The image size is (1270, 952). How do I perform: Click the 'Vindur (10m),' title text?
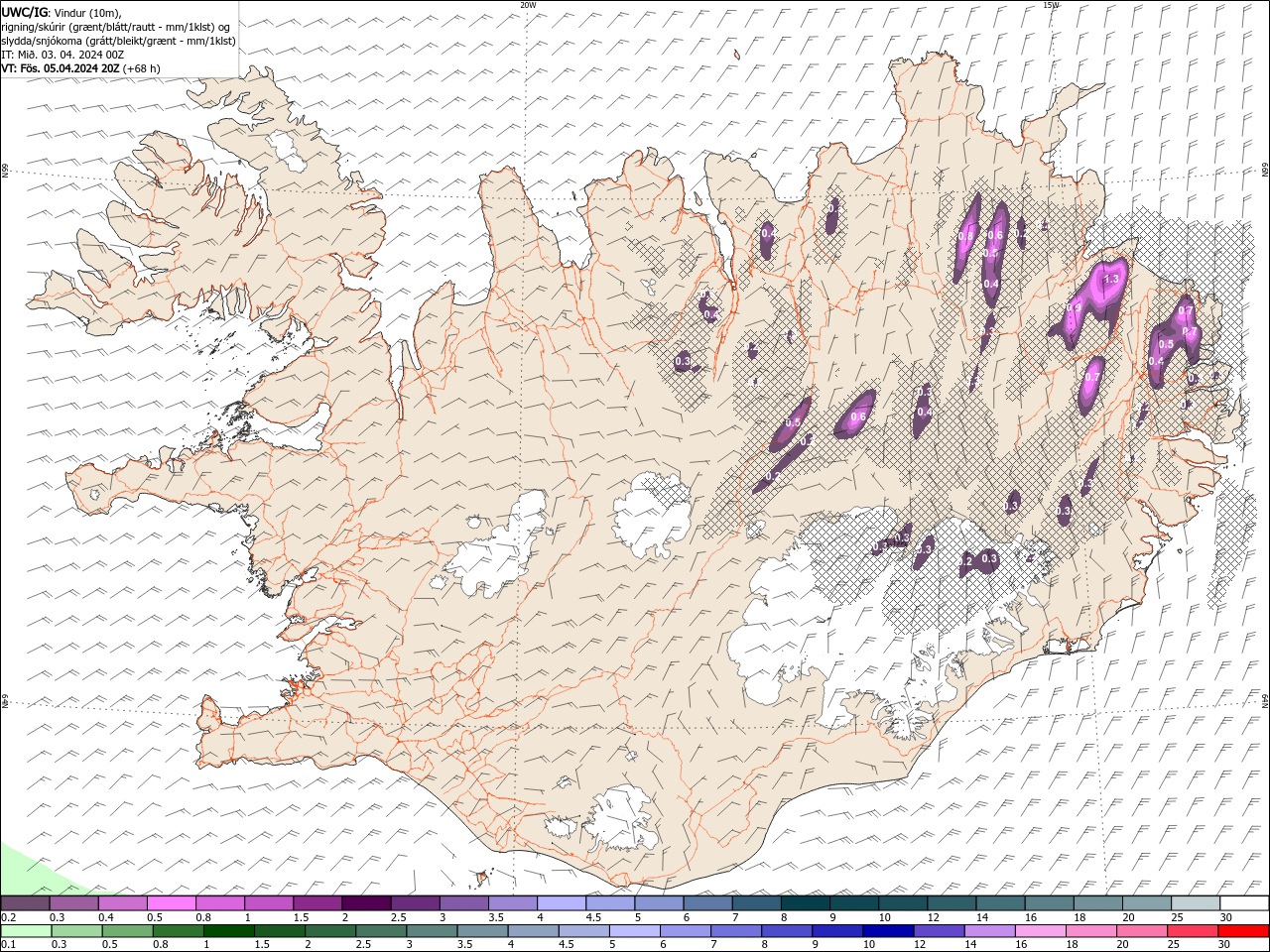[x=87, y=12]
